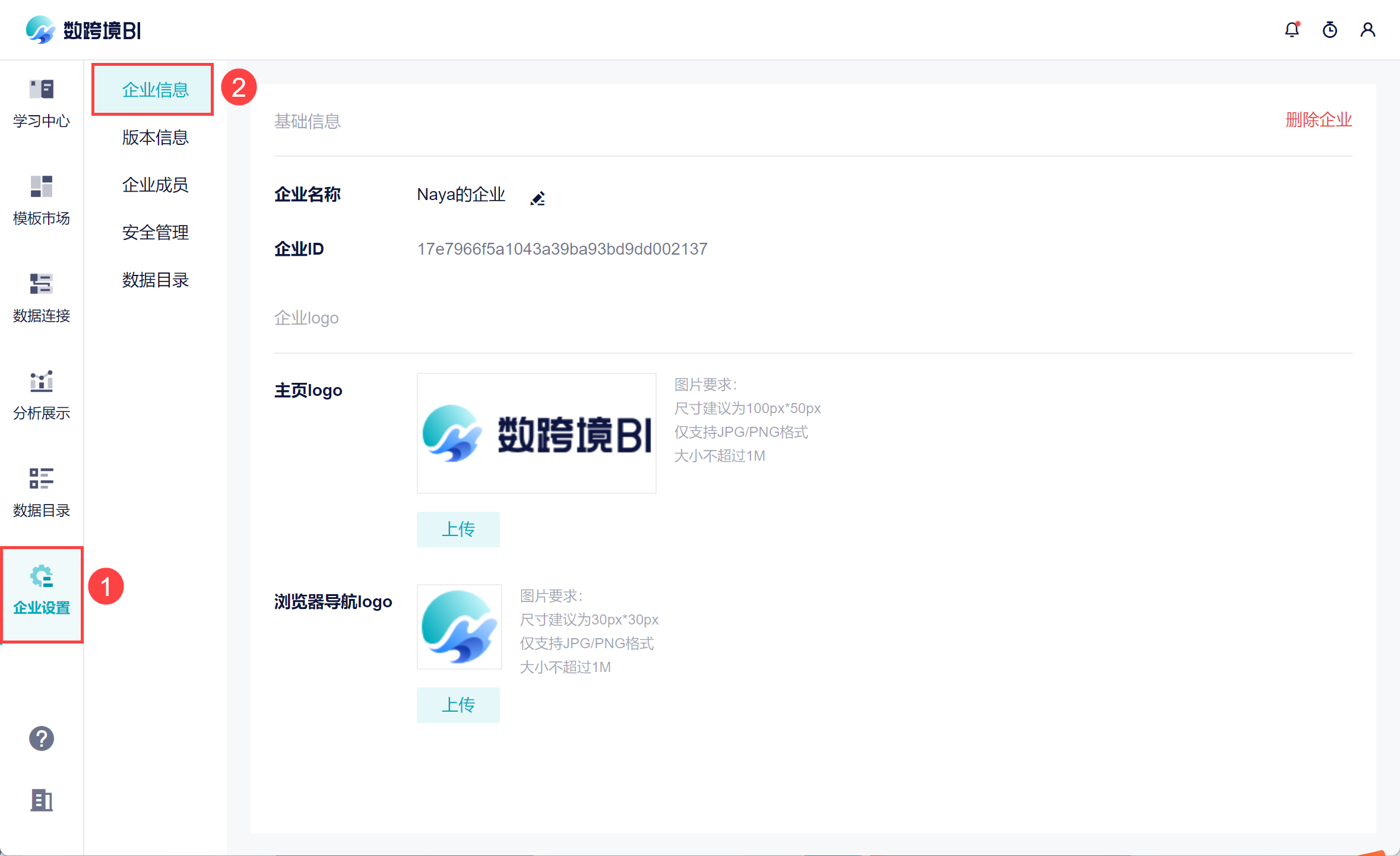Switch to 企业信息 tab

[155, 90]
